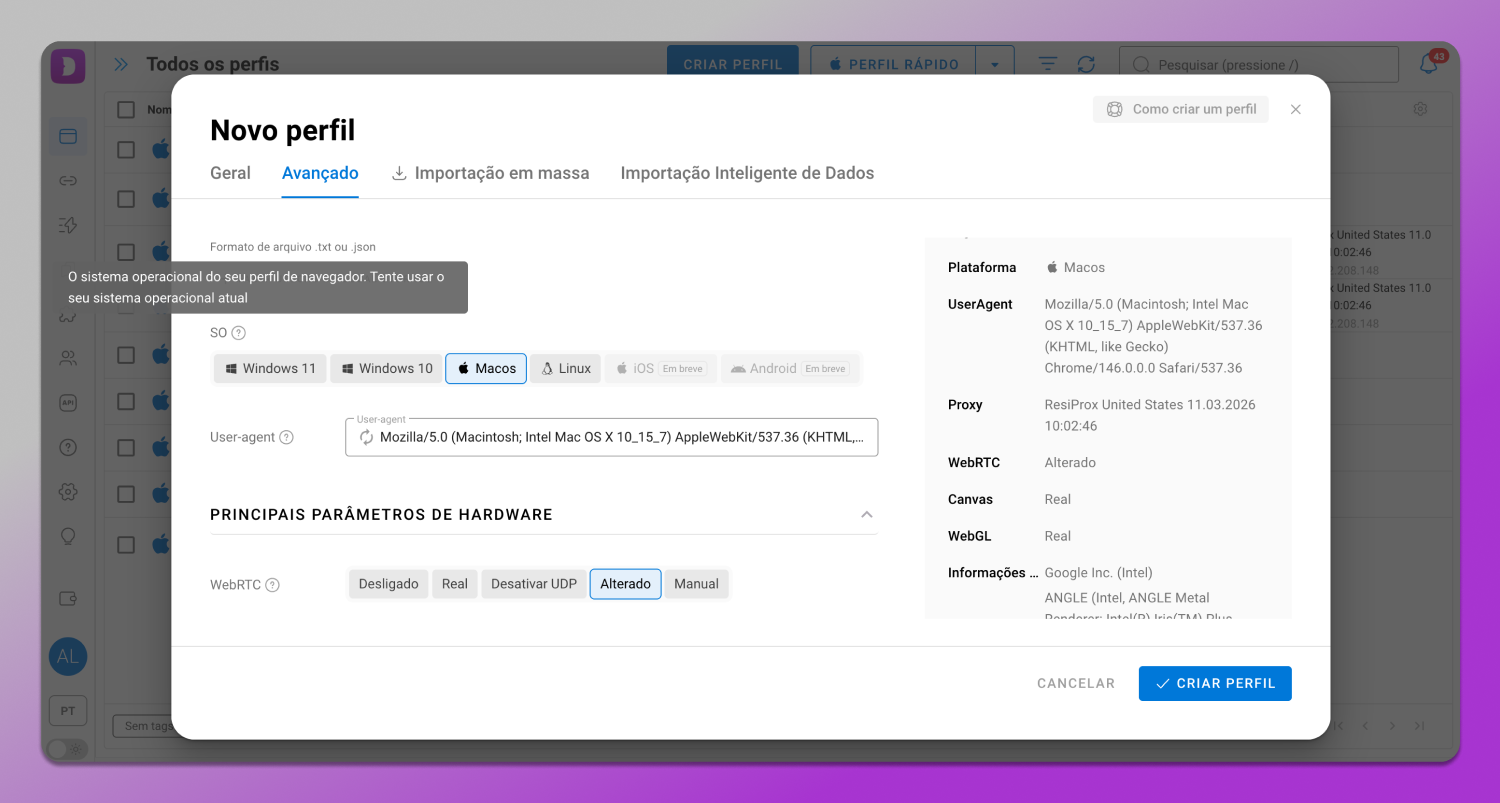This screenshot has height=803, width=1500.
Task: Click the help icon beside User-agent label
Action: pos(287,437)
